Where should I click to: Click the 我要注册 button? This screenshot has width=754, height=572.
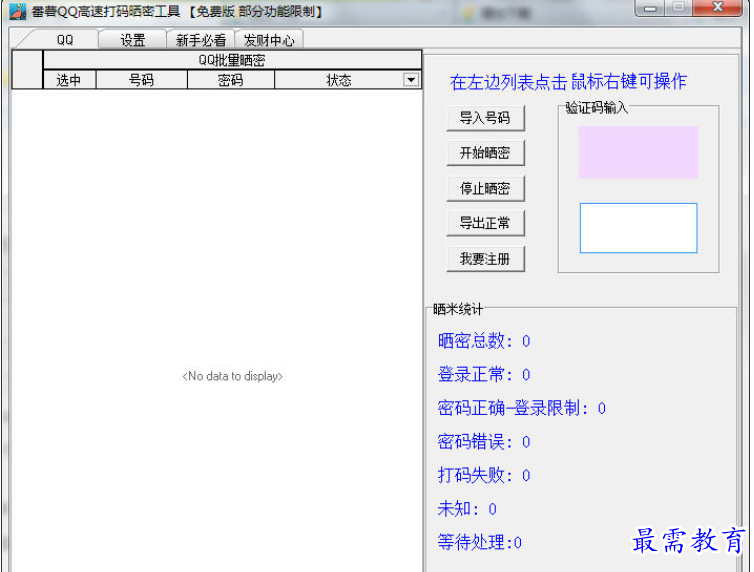click(485, 259)
